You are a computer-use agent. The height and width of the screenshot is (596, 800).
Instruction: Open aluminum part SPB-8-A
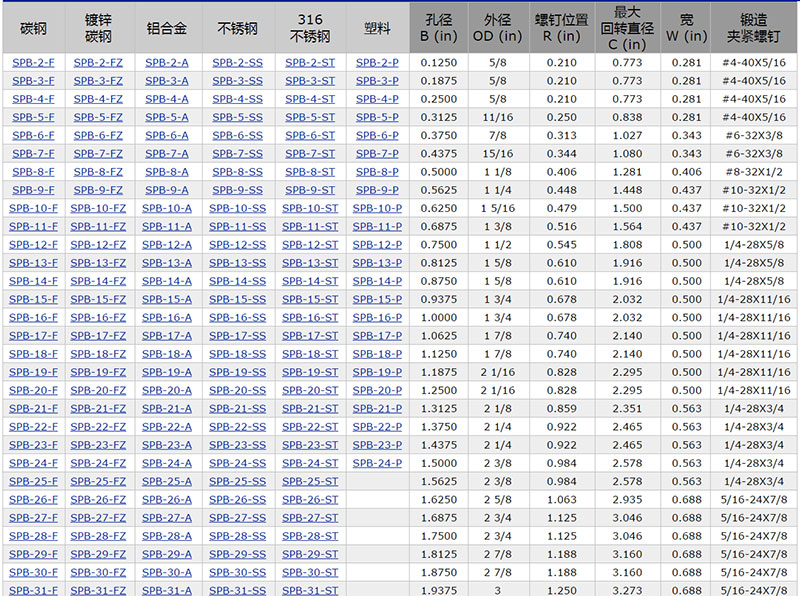166,172
